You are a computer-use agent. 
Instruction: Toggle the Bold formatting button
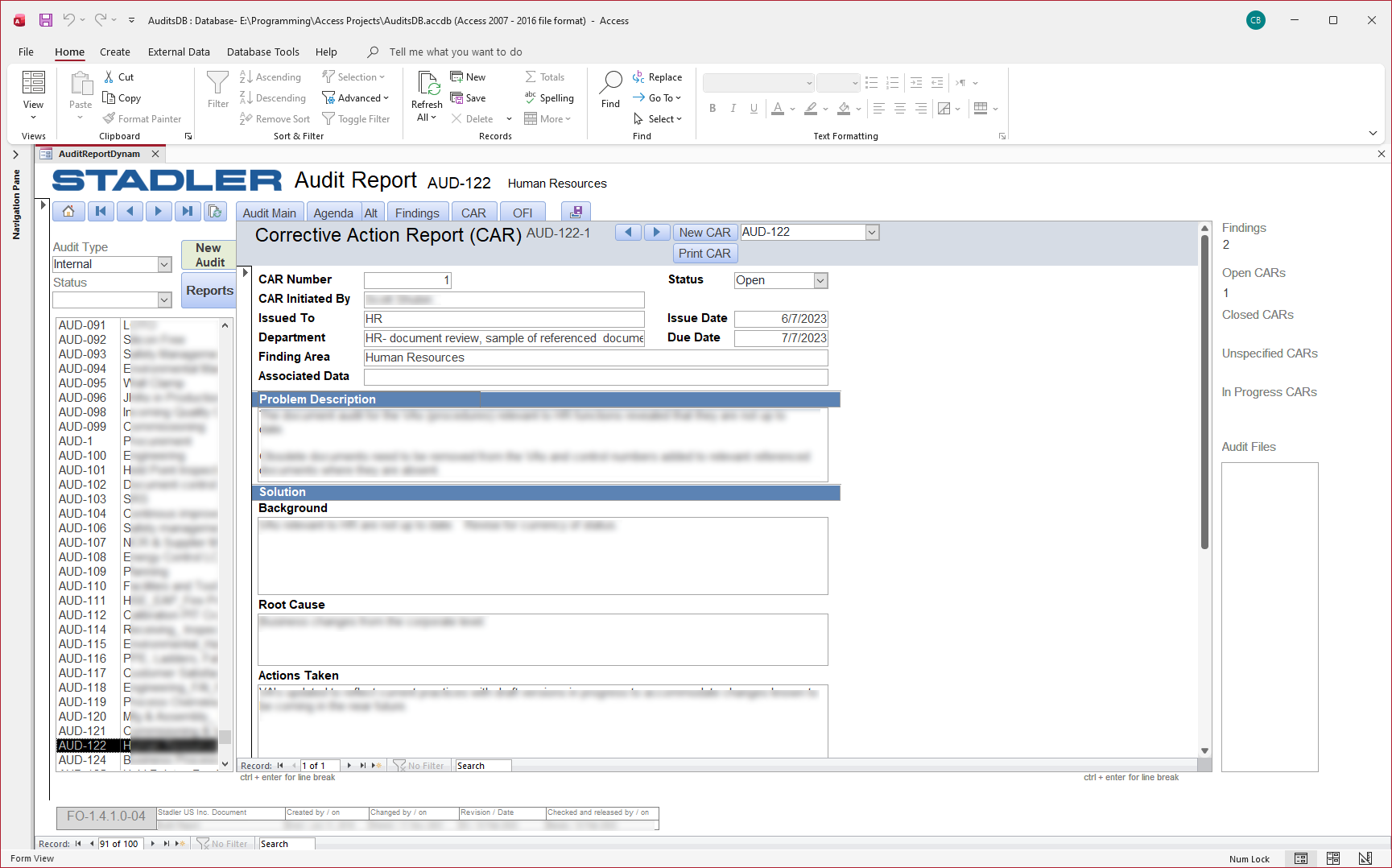713,109
